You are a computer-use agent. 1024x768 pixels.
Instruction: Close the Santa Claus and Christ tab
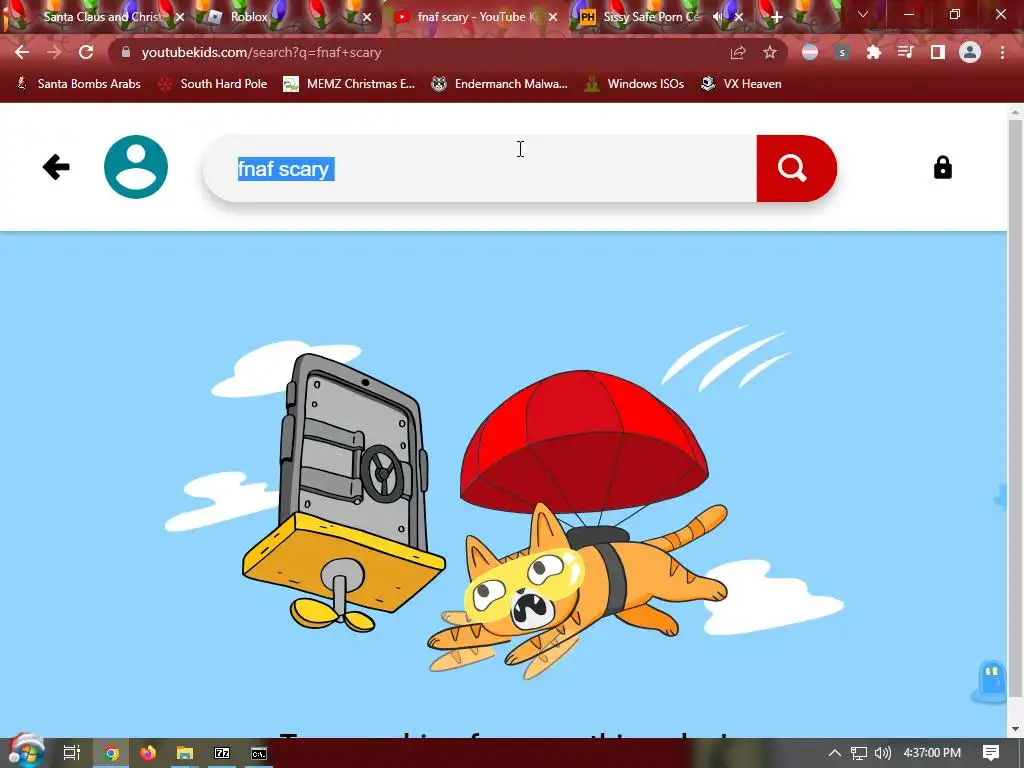tap(180, 18)
